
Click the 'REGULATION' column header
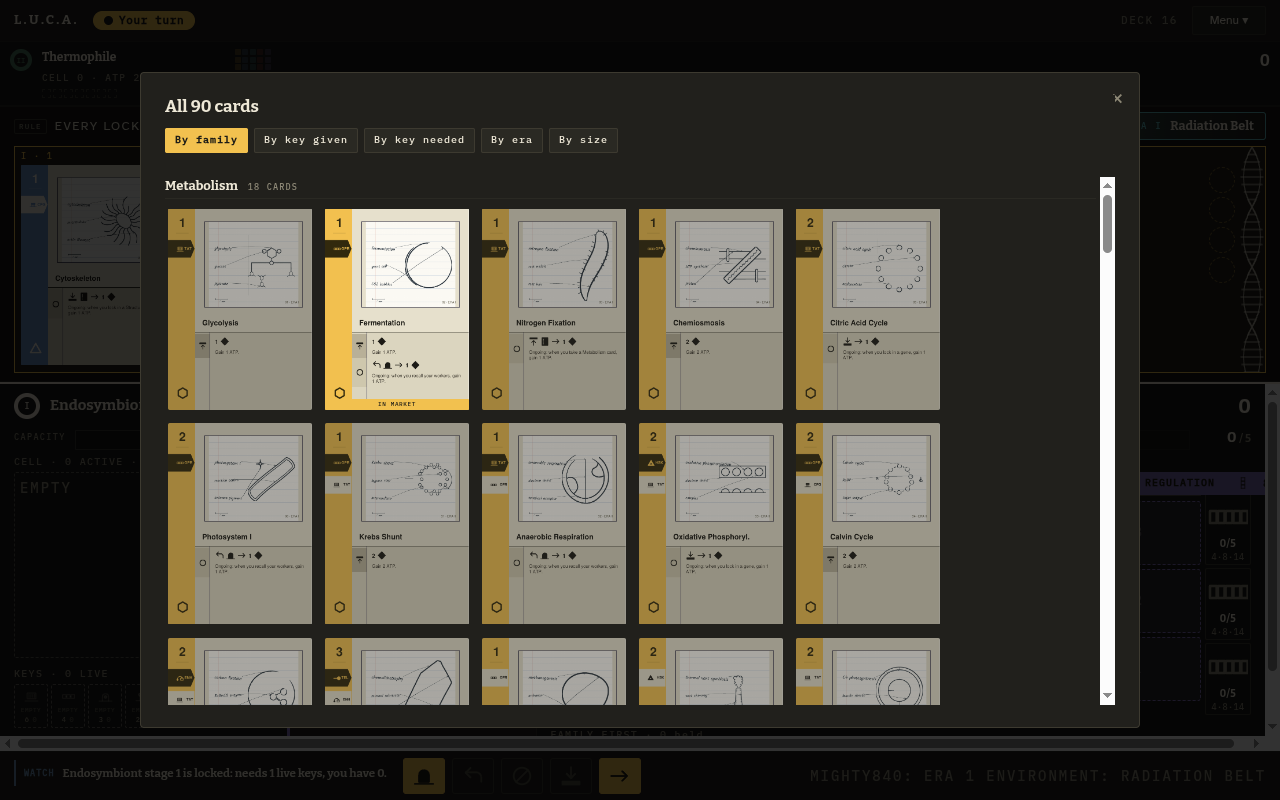tap(1180, 483)
